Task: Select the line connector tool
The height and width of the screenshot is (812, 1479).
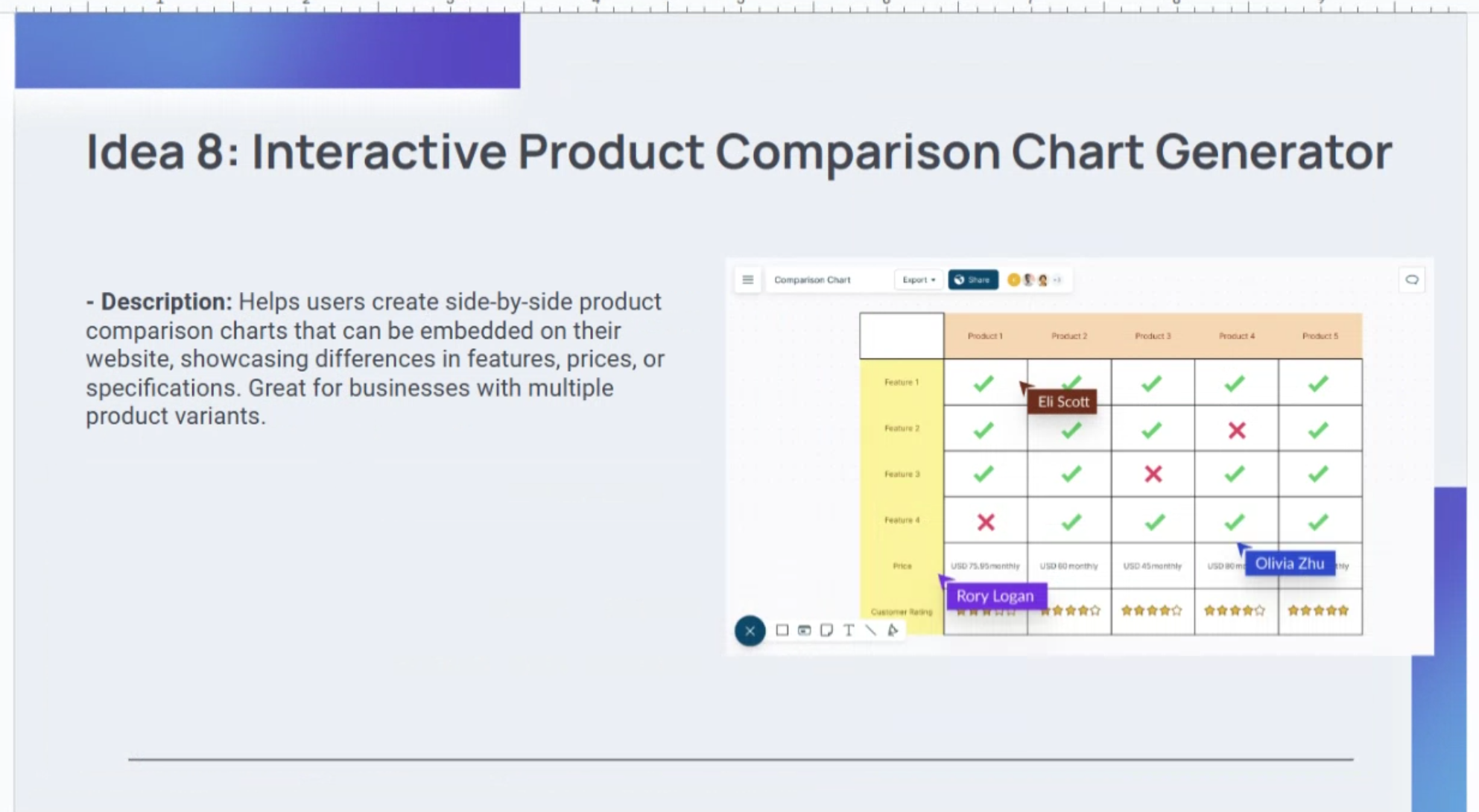Action: (x=870, y=630)
